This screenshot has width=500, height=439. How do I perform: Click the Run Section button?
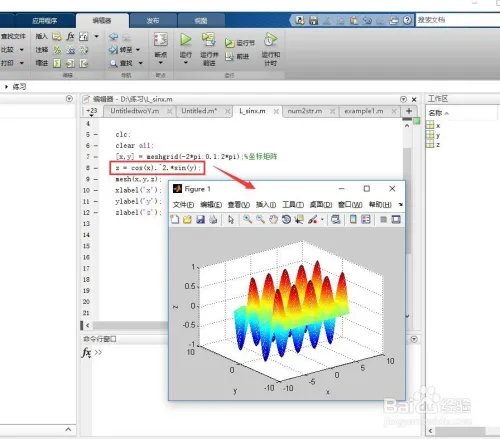240,43
